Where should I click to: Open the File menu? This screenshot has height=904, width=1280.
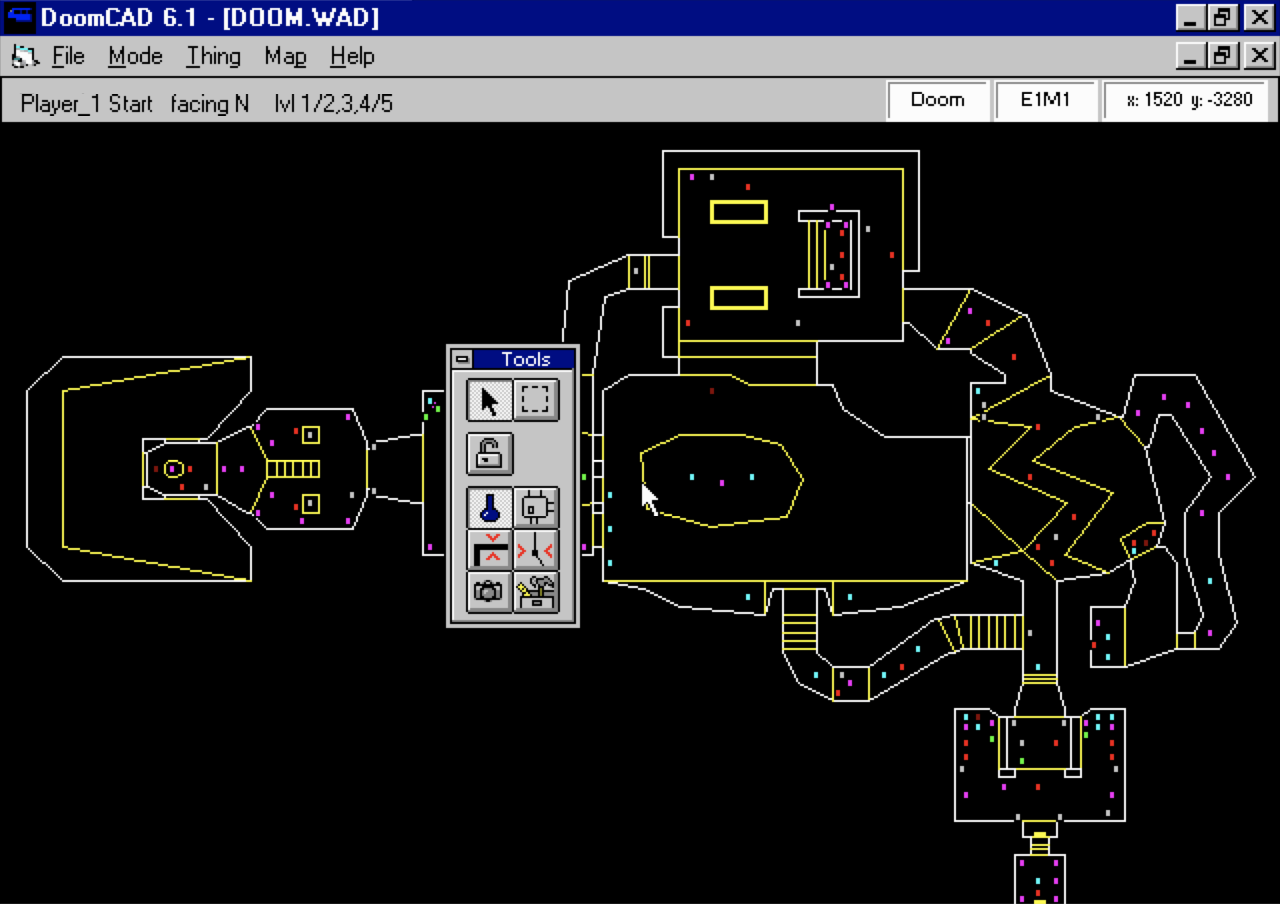[68, 56]
